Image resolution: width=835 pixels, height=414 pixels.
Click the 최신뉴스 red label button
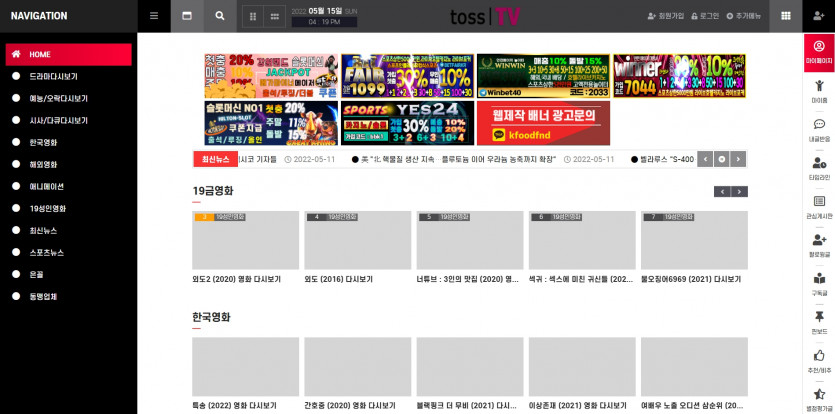(215, 159)
